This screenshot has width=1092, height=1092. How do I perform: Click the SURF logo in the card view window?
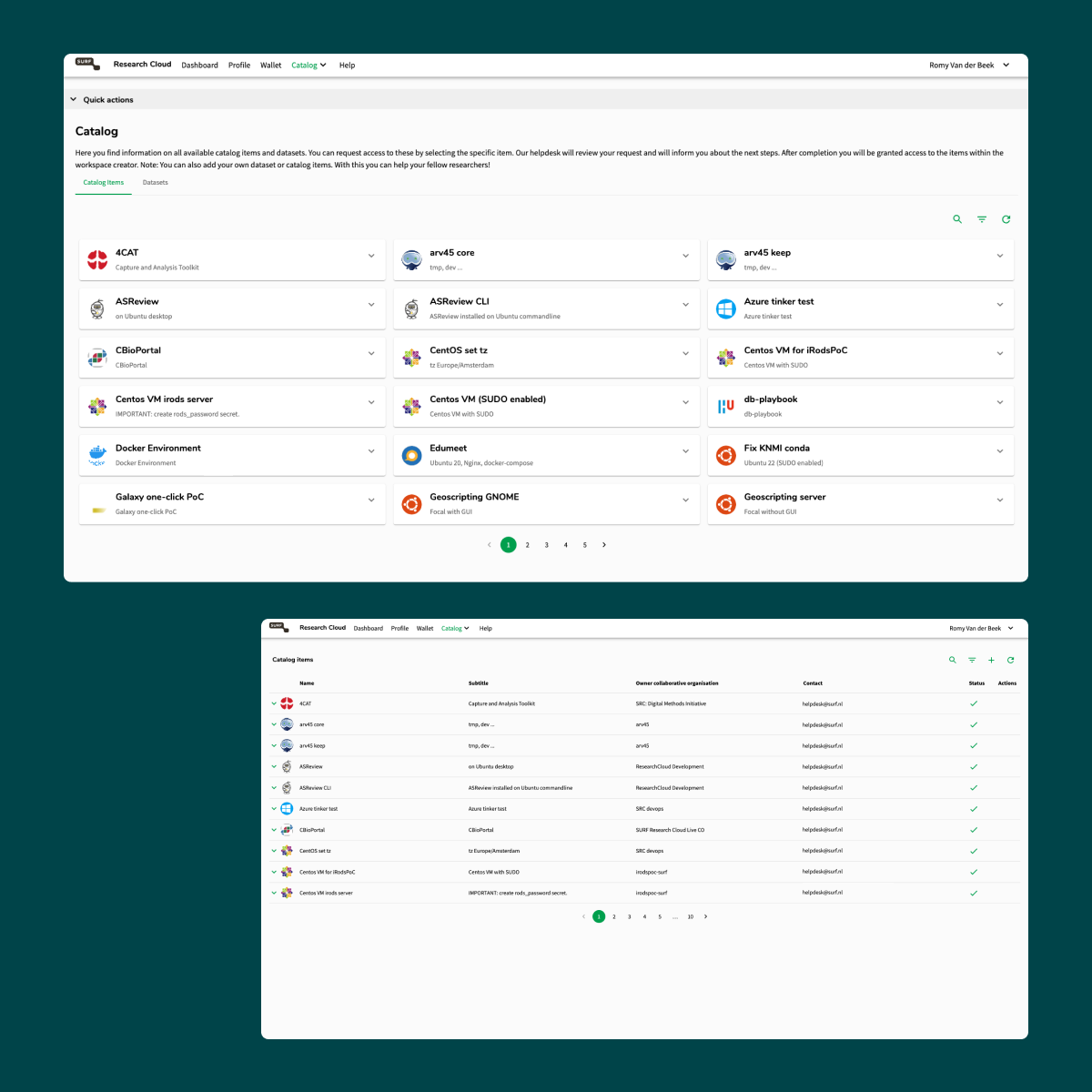click(87, 64)
